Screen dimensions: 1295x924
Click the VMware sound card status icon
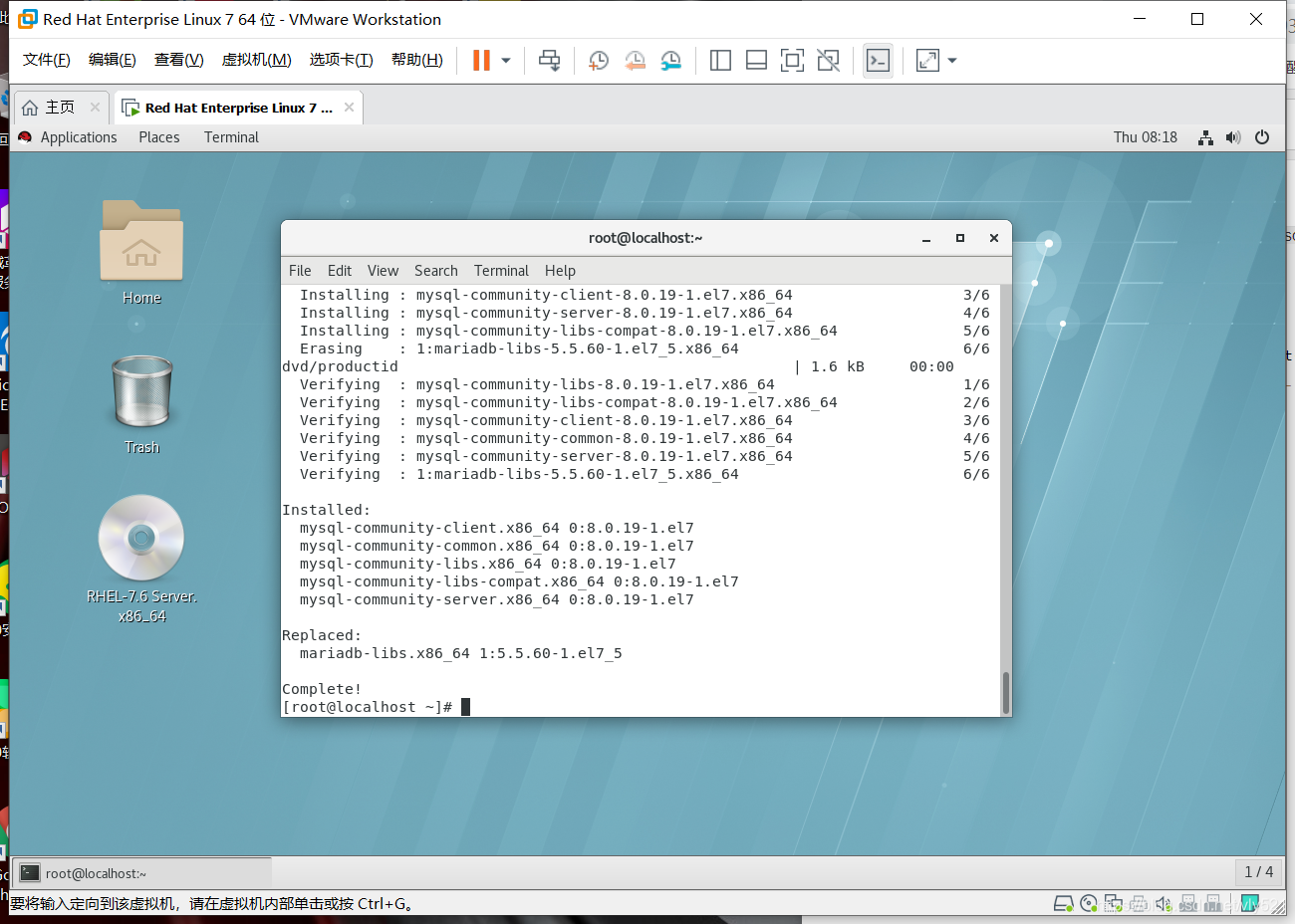coord(1164,904)
